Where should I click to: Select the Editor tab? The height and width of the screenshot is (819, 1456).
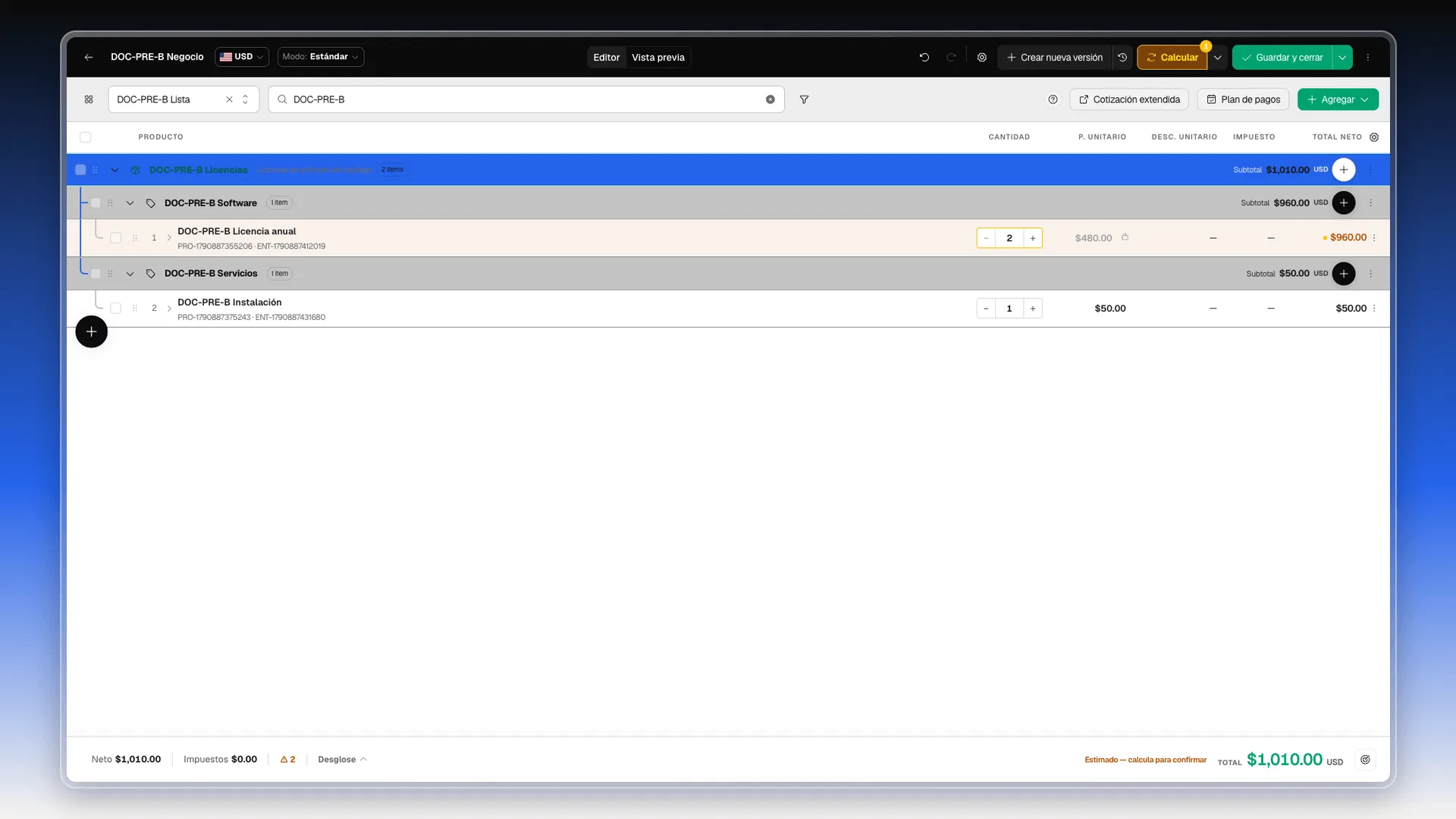(x=606, y=58)
